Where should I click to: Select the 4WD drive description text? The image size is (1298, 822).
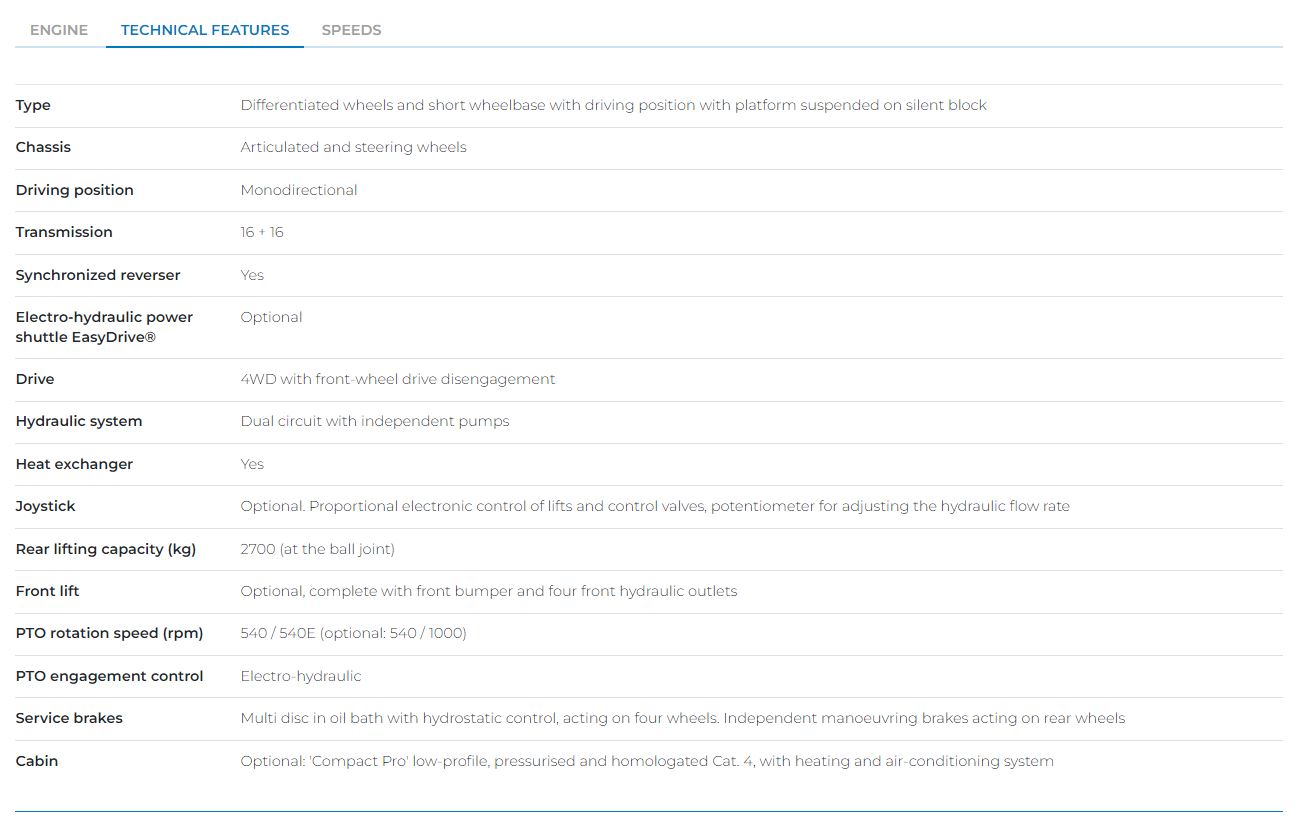(397, 379)
